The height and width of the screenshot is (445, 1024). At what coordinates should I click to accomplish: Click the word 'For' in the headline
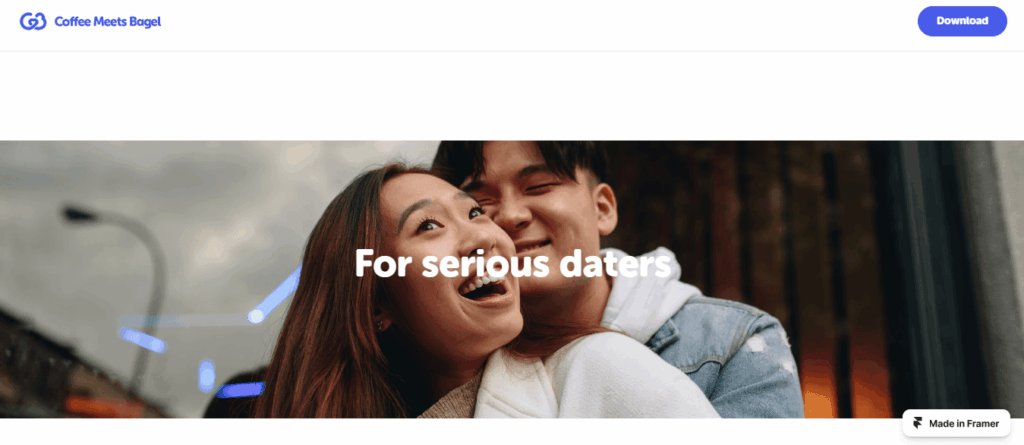point(383,264)
